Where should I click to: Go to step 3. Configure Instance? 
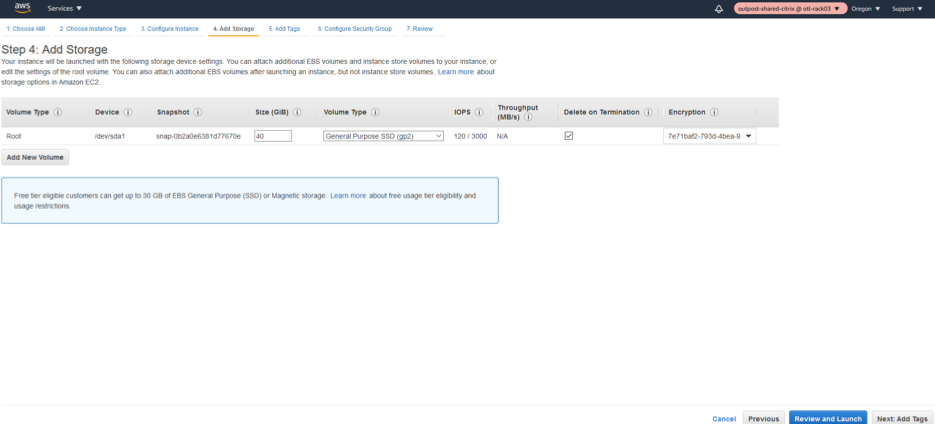(169, 29)
